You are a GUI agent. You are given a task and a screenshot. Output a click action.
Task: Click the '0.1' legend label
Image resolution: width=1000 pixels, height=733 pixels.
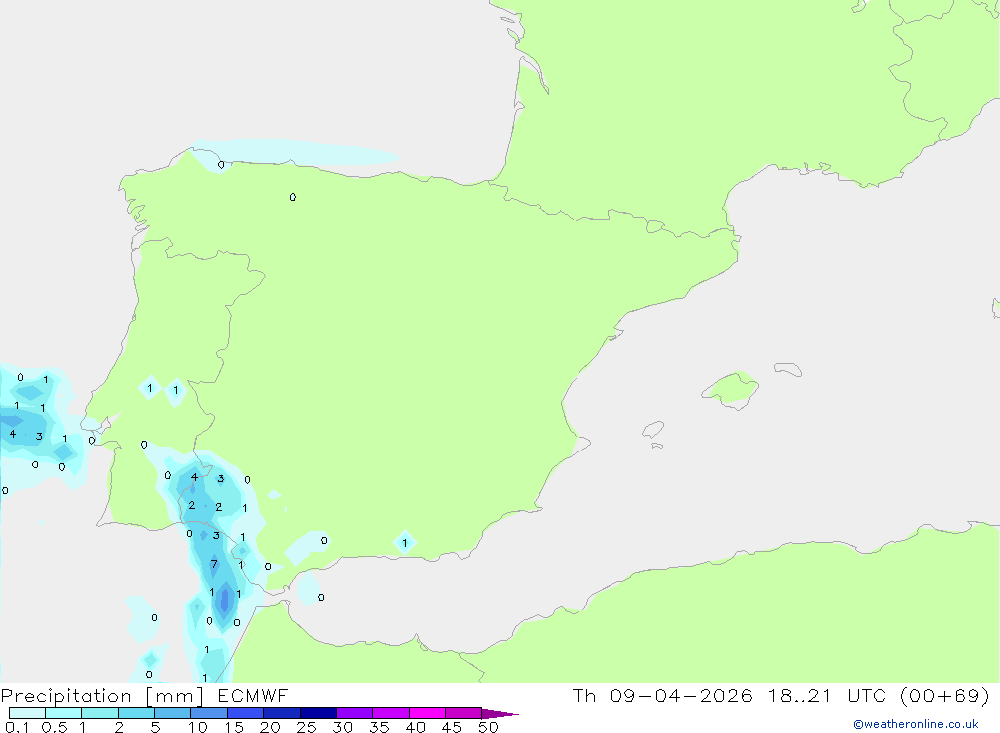pos(17,727)
